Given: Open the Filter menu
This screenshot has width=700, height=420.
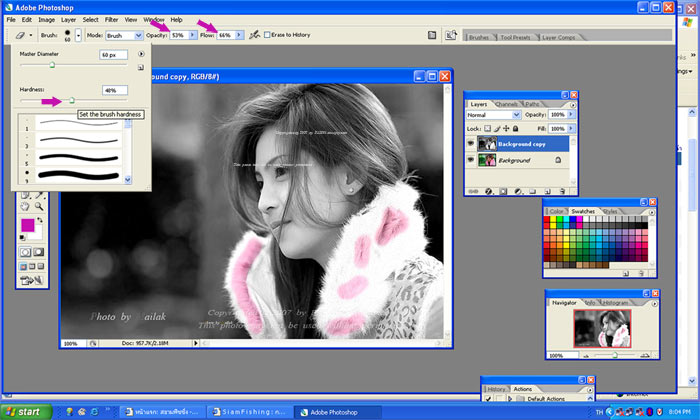Looking at the screenshot, I should (111, 20).
